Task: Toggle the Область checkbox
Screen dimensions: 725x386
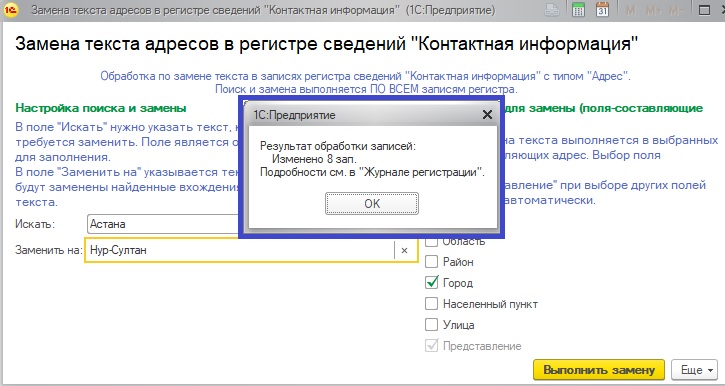Action: [431, 241]
